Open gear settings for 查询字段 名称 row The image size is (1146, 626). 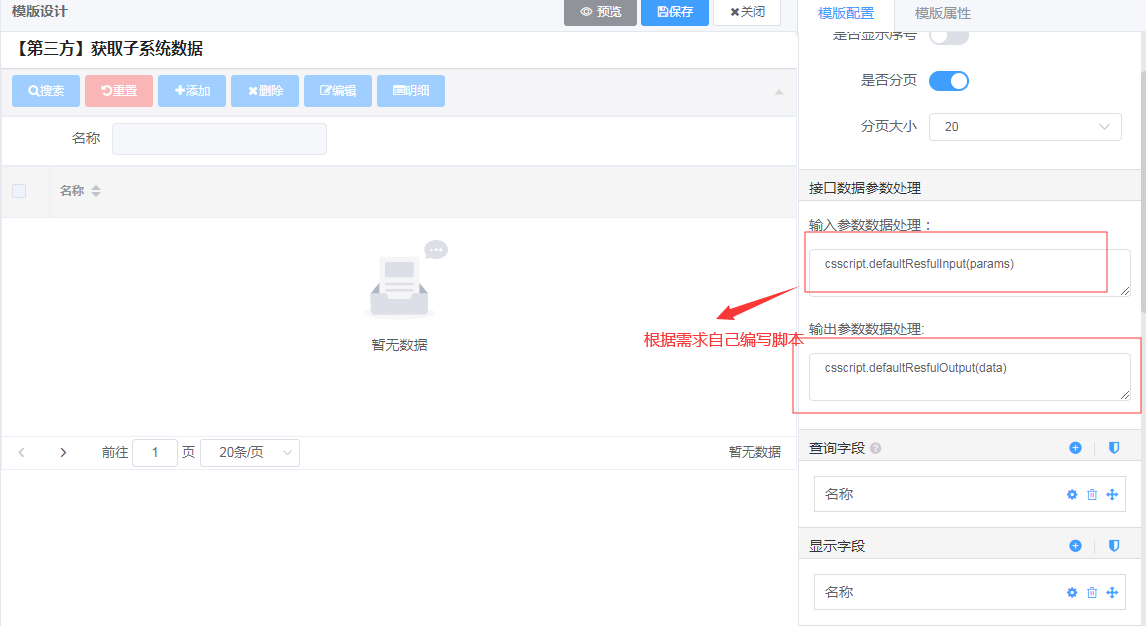tap(1072, 494)
